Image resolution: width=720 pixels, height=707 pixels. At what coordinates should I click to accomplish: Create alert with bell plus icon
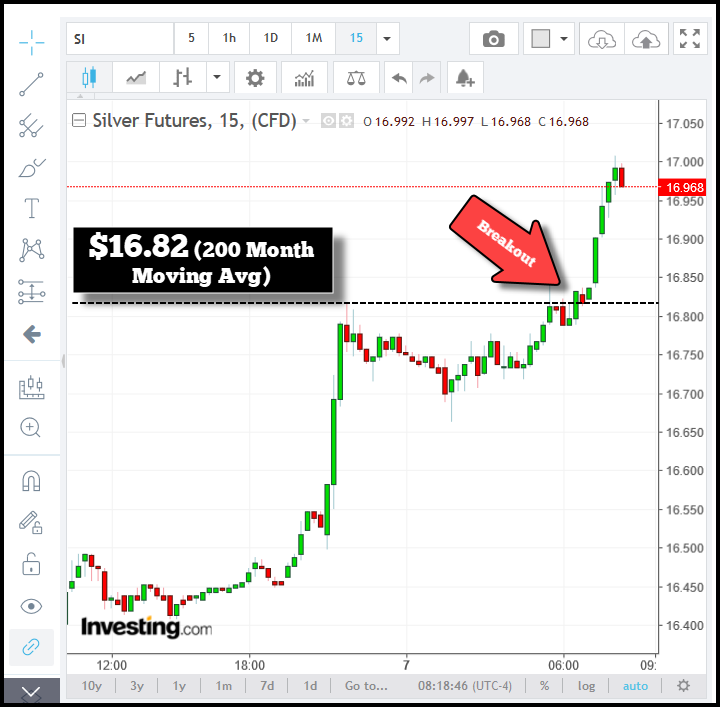coord(465,78)
